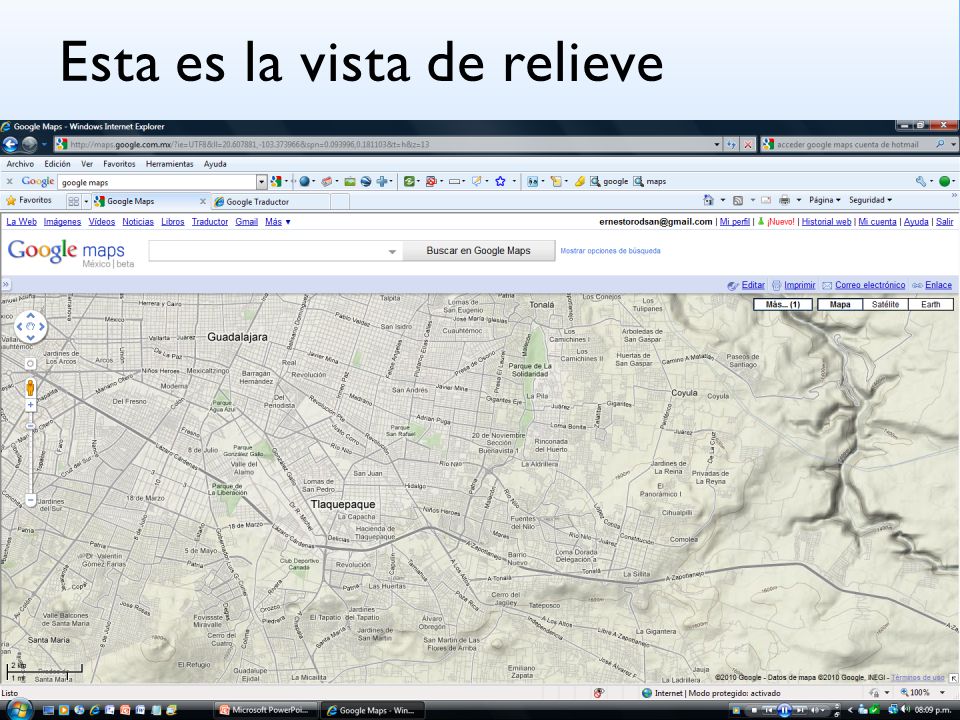
Task: Go back with the browser Back arrow
Action: (x=10, y=144)
